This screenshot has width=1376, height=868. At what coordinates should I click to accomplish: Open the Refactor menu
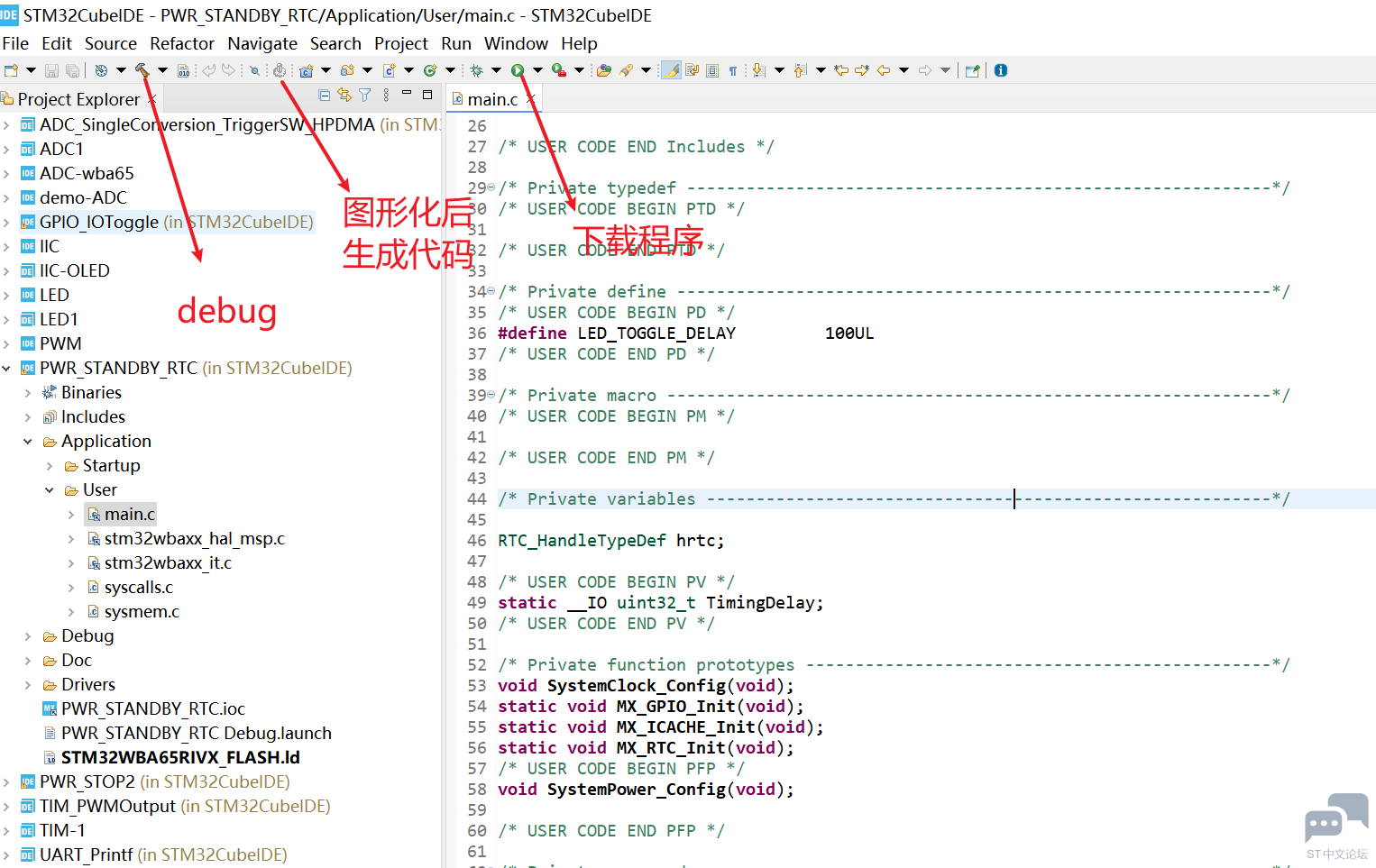(x=181, y=43)
